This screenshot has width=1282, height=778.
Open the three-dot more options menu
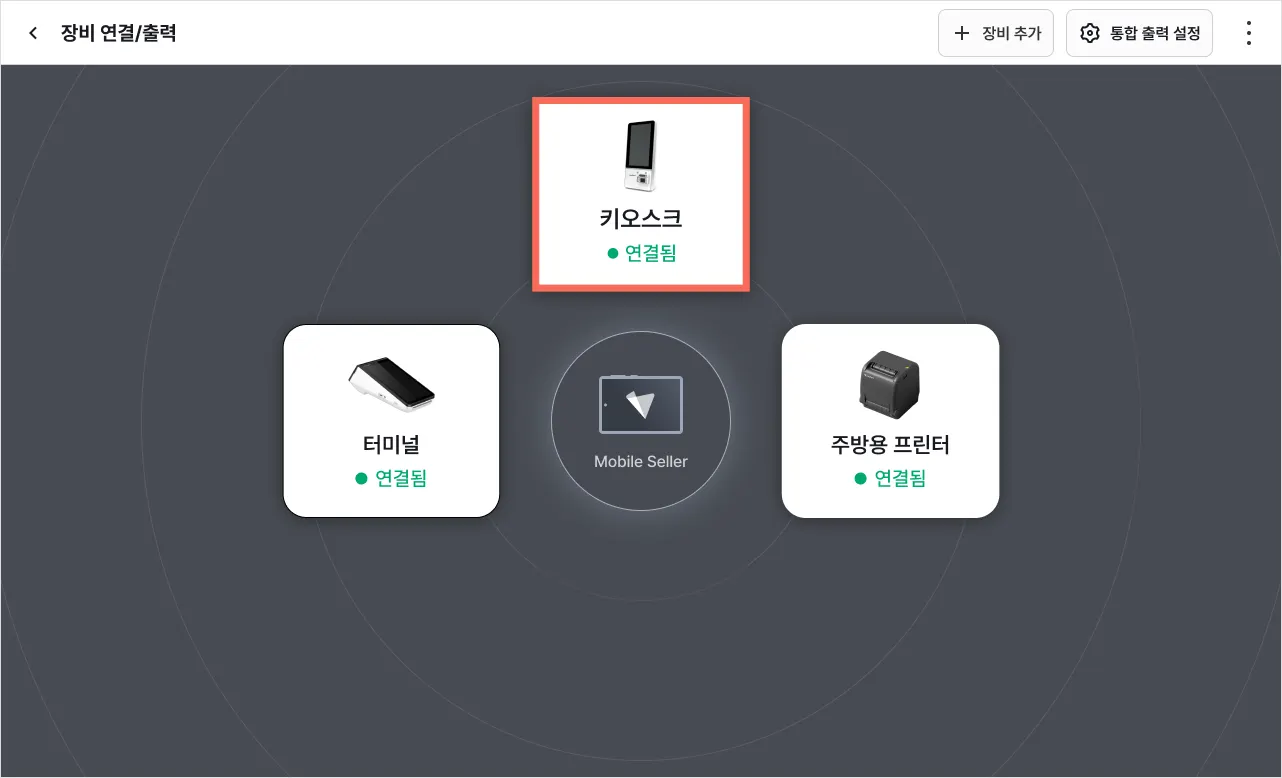click(x=1248, y=33)
